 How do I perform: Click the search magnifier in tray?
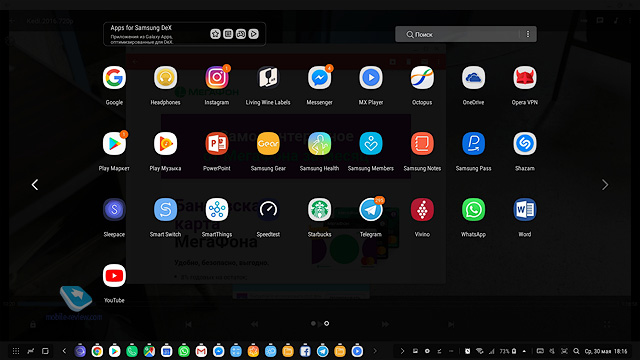click(x=576, y=351)
